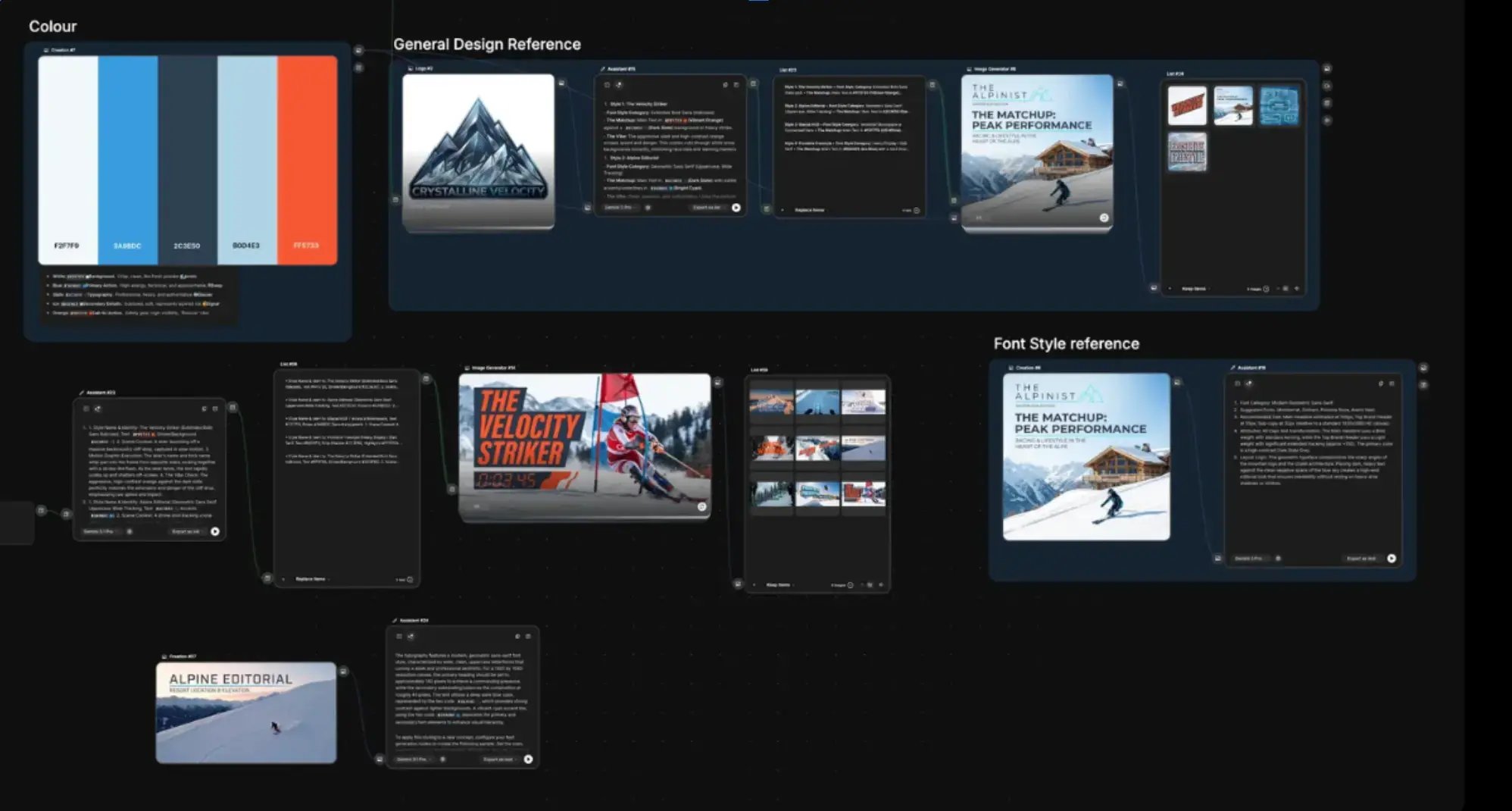Run the Assistant #22 node play button
Viewport: 1512px width, 811px height.
(215, 531)
